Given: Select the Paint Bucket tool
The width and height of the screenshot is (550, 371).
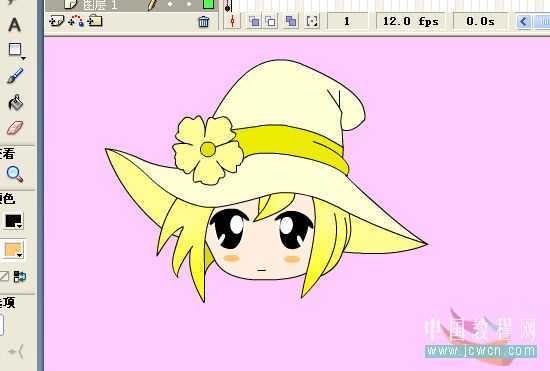Looking at the screenshot, I should (15, 103).
